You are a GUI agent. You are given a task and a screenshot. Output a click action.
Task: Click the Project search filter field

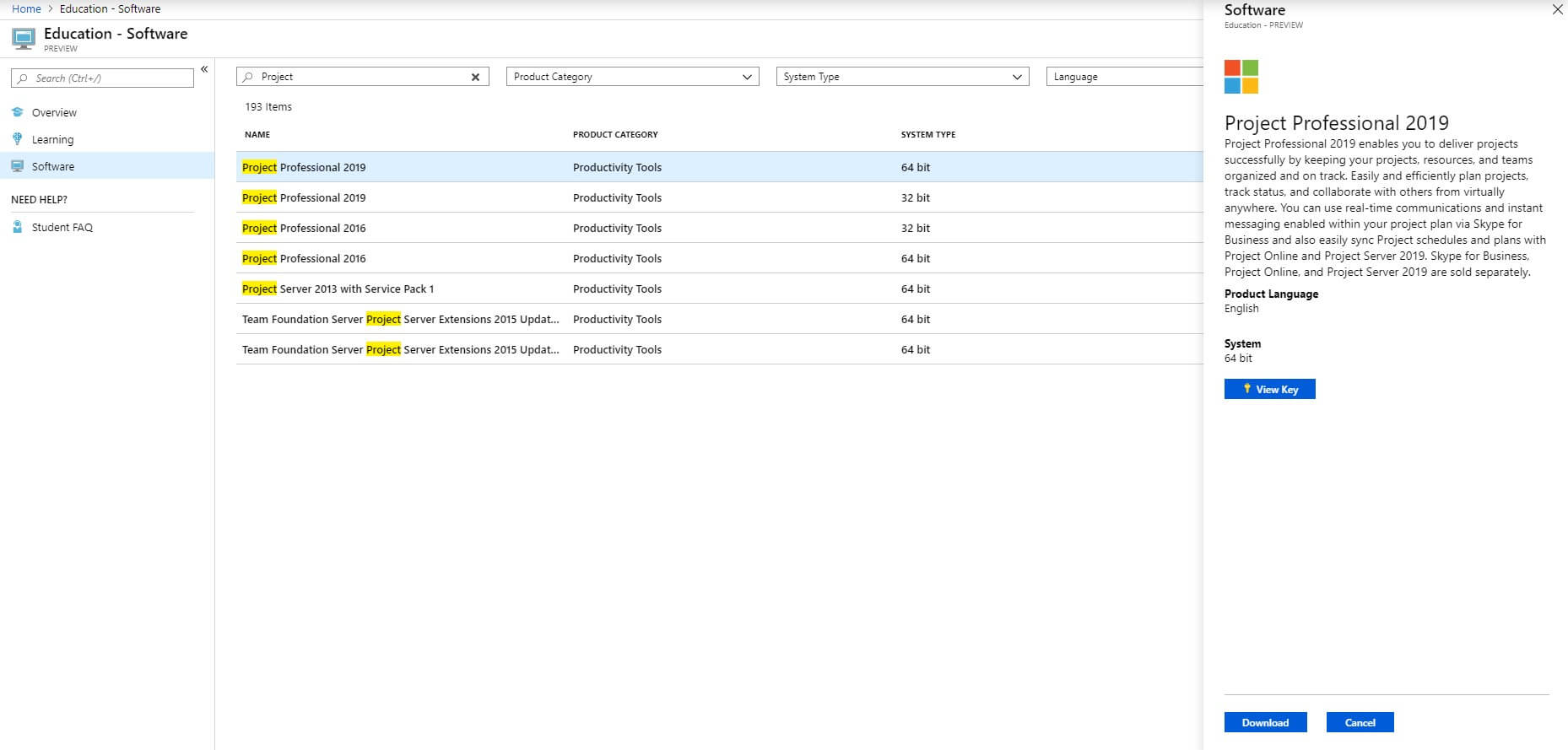click(x=363, y=77)
